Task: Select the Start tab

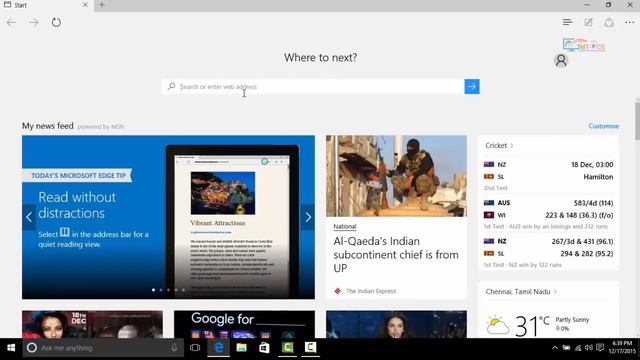Action: (x=46, y=5)
